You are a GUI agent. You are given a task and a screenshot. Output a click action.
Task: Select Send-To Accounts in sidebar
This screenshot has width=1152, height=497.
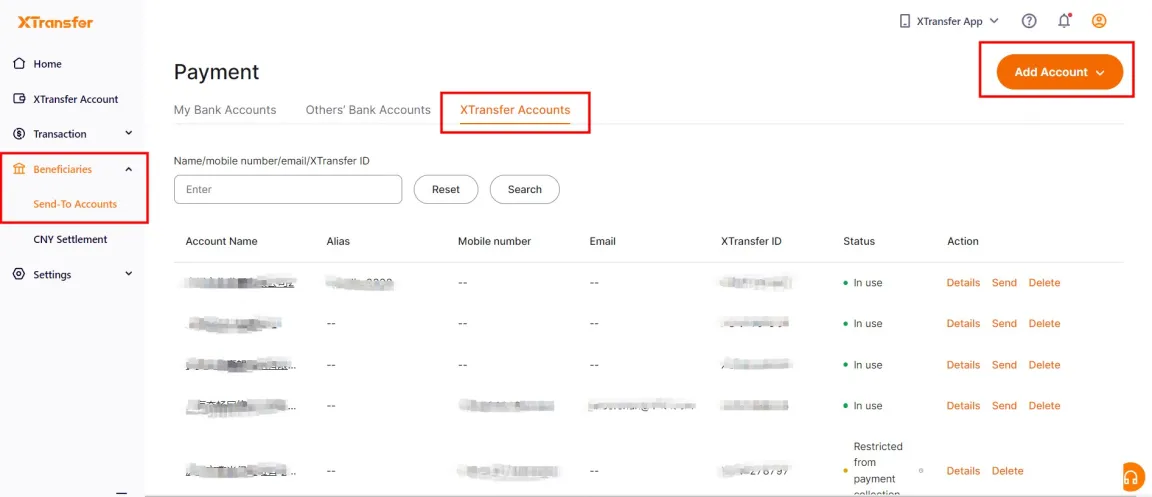click(x=75, y=204)
